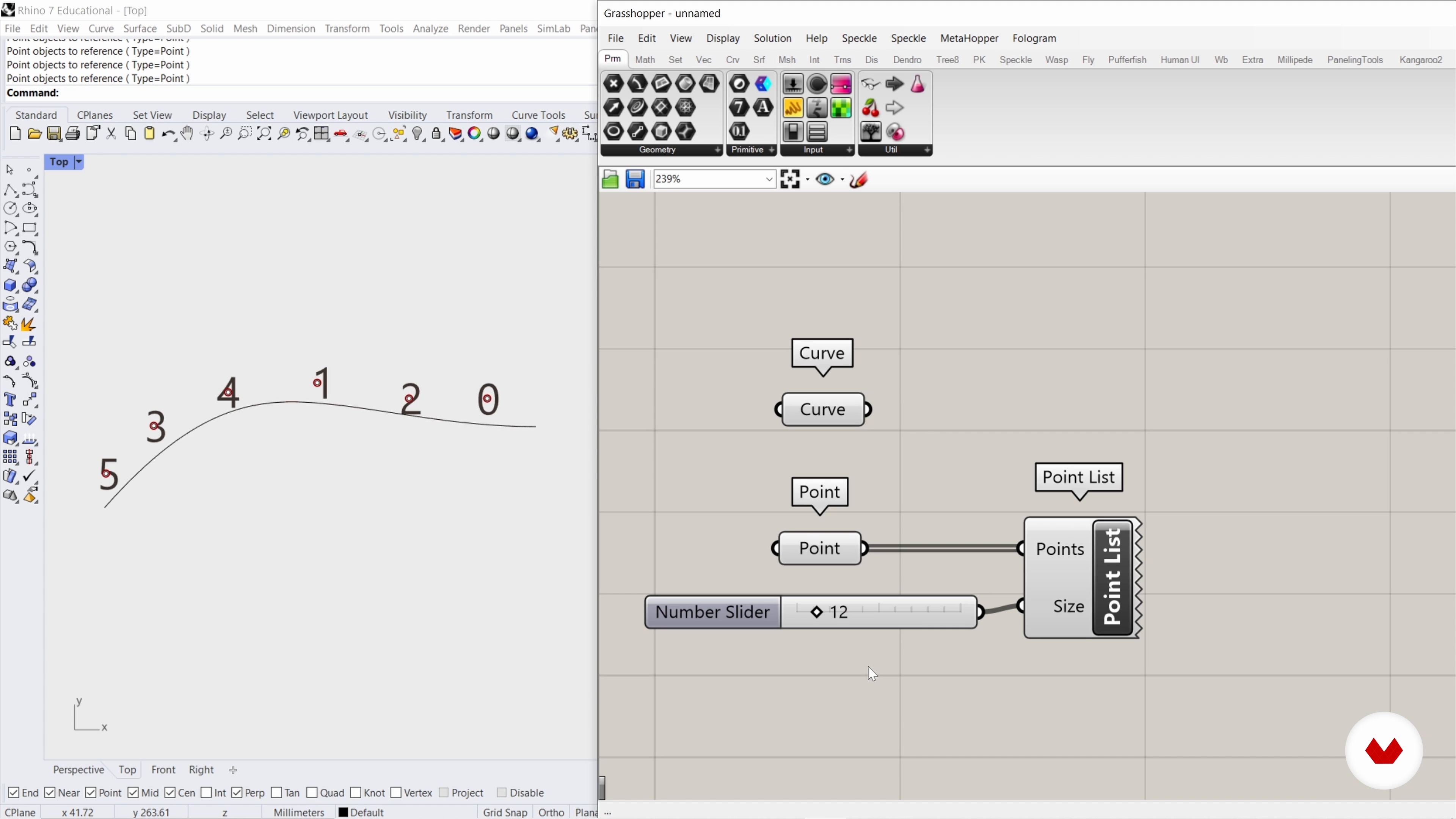The height and width of the screenshot is (819, 1456).
Task: Open the zoom extents dropdown arrow
Action: pyautogui.click(x=807, y=180)
